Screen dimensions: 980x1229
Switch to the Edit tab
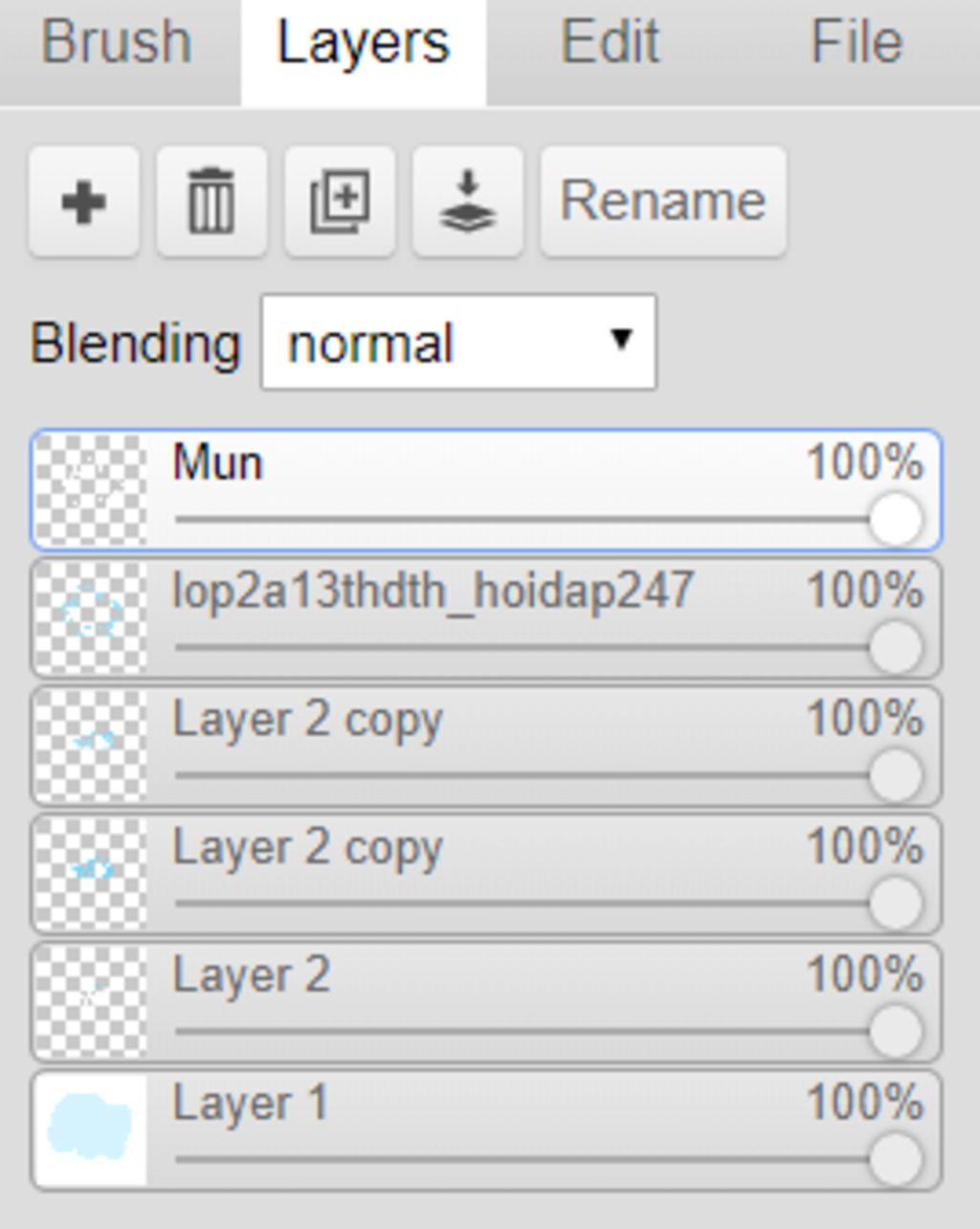610,43
